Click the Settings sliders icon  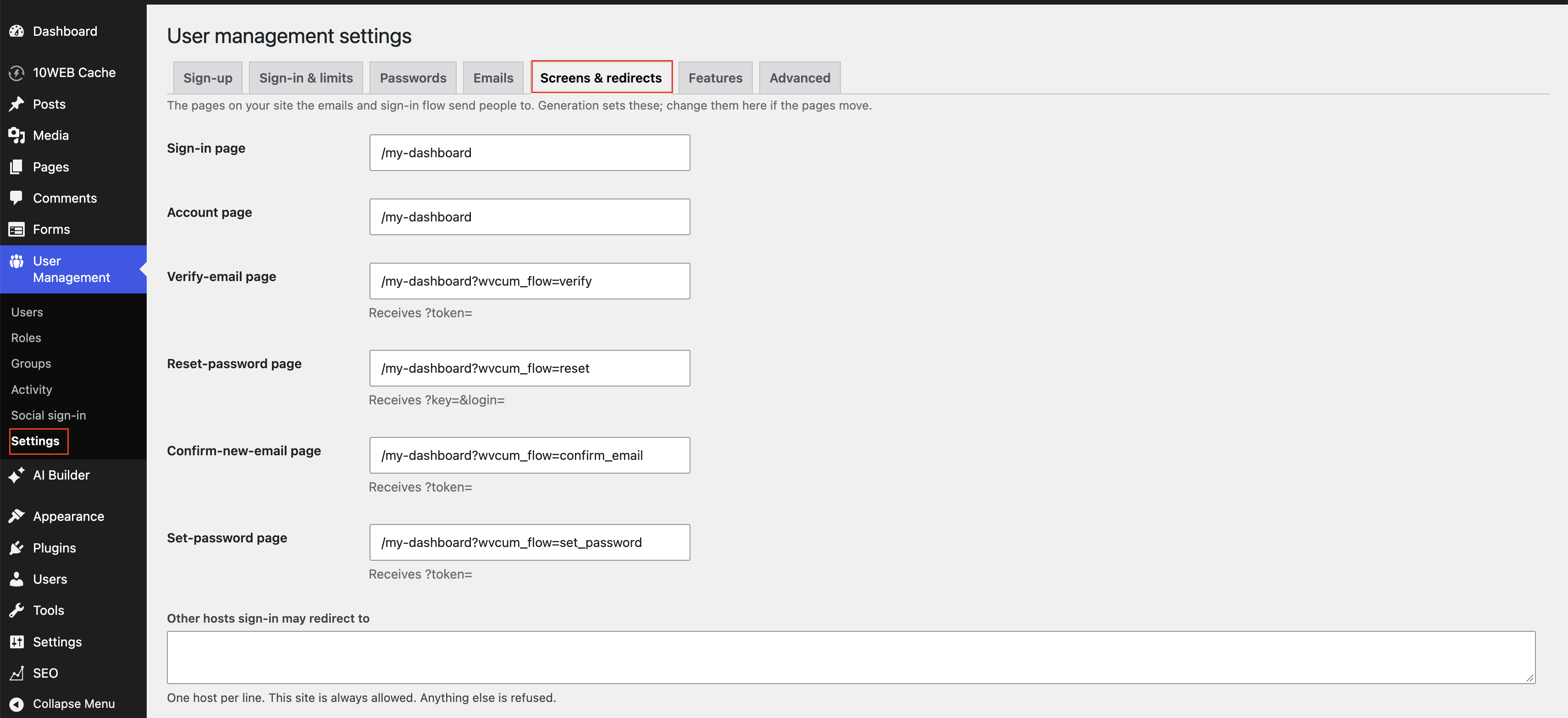[17, 642]
